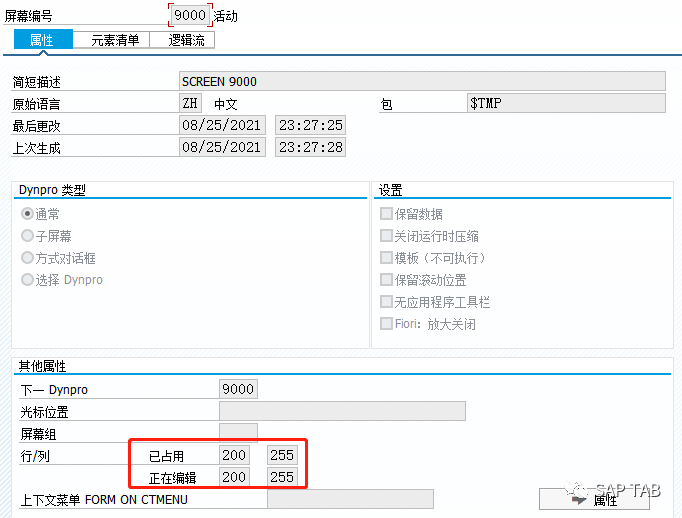This screenshot has height=518, width=682.
Task: Switch to the 属性 tab
Action: click(43, 40)
